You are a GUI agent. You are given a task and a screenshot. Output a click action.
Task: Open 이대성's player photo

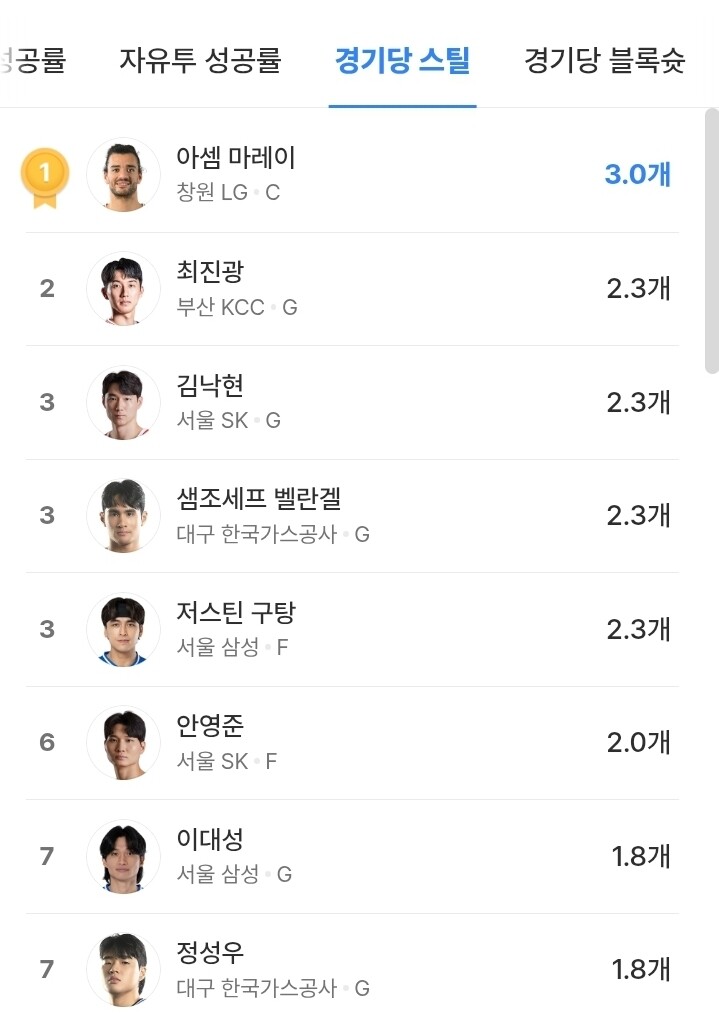click(123, 856)
